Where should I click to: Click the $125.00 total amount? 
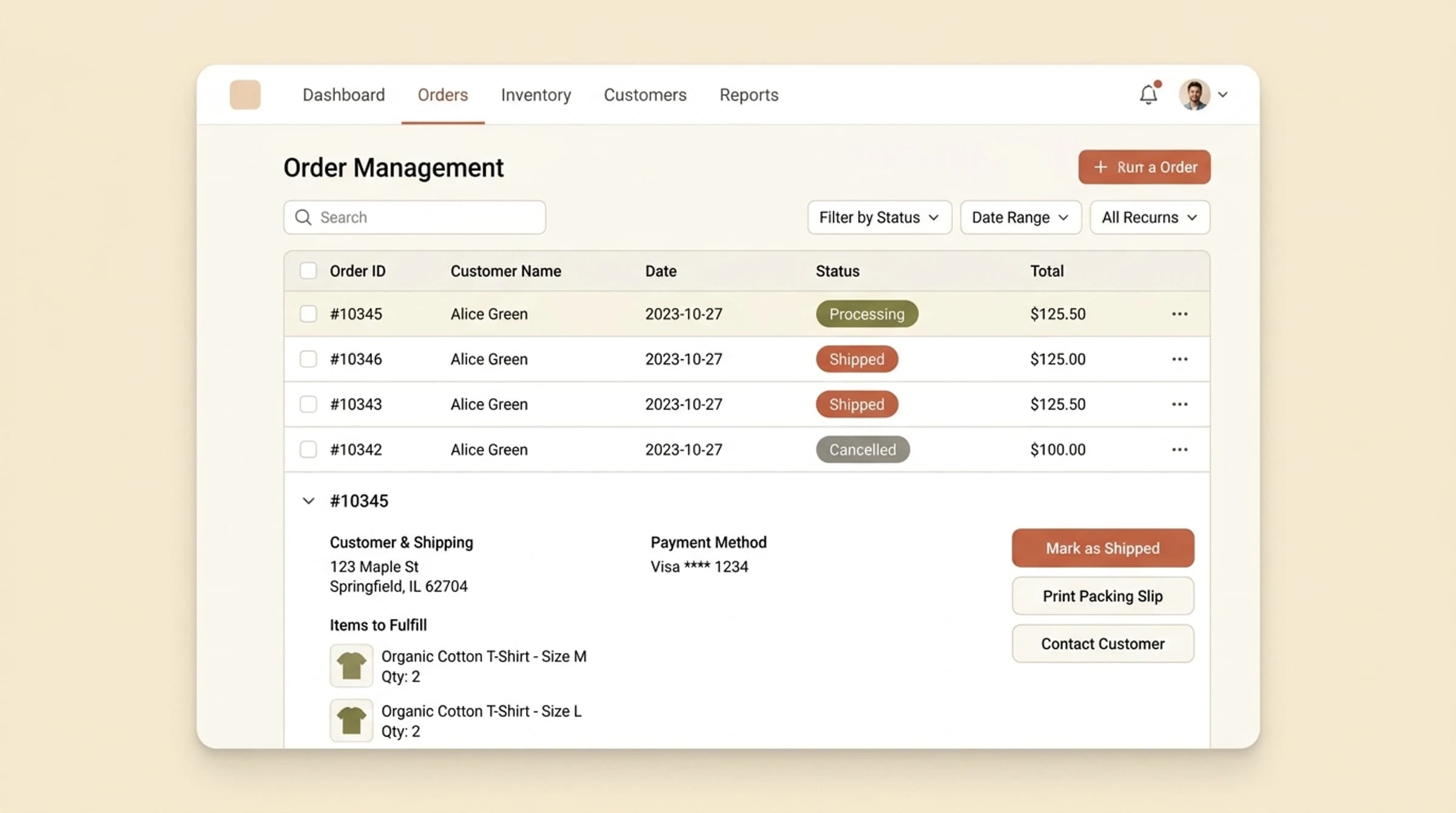pos(1057,359)
